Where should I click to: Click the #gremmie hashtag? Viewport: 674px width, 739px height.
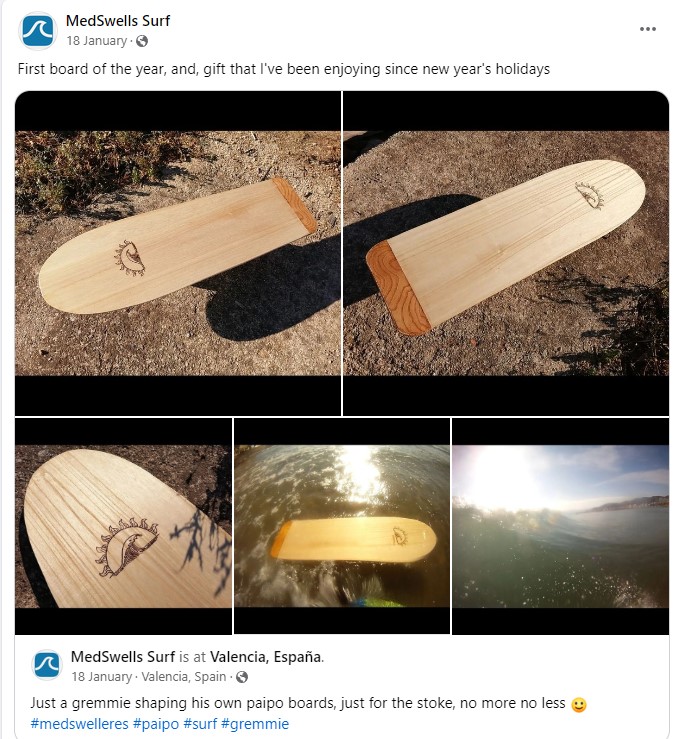255,723
